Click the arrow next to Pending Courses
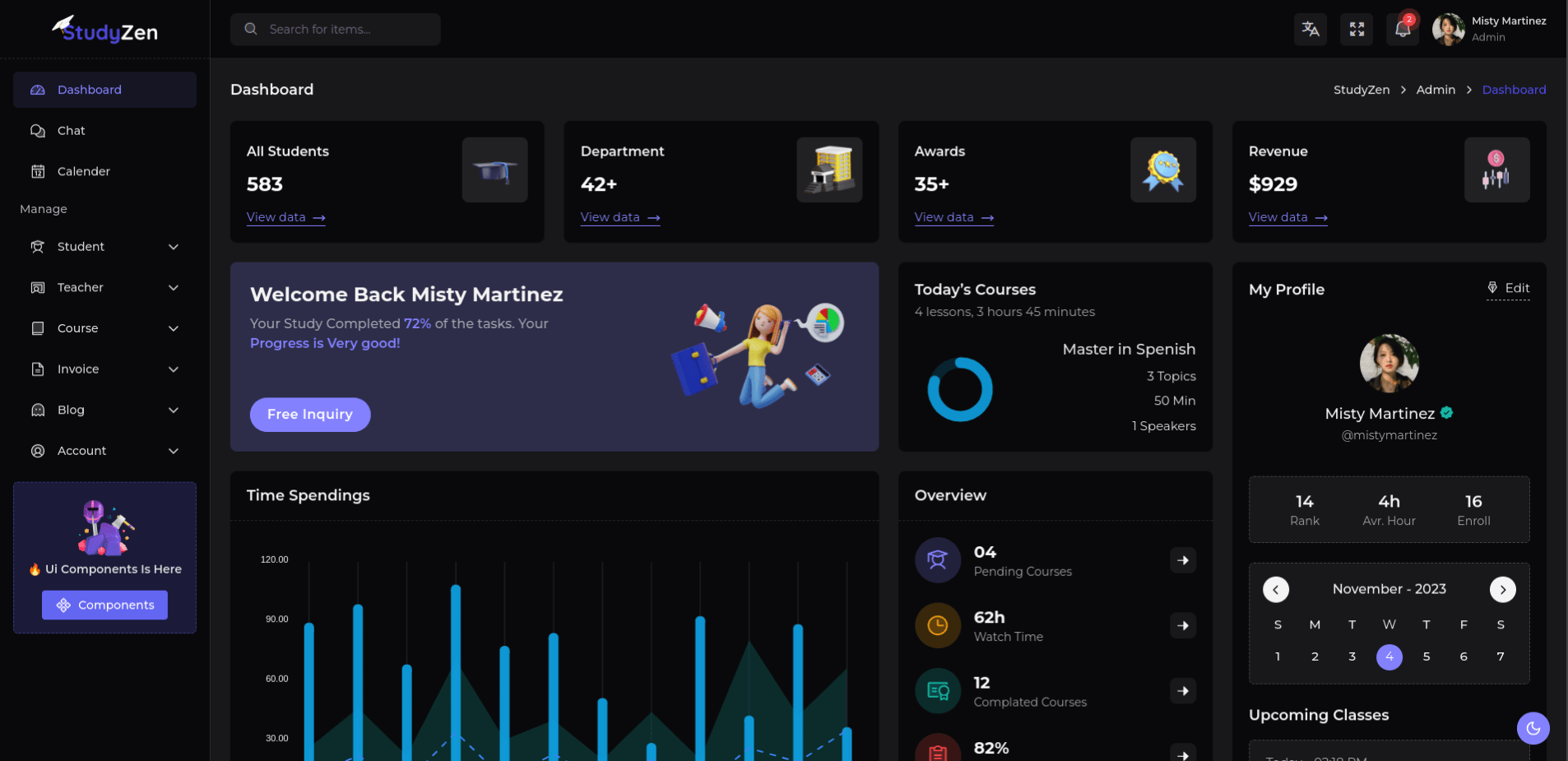This screenshot has width=1568, height=761. click(1183, 560)
